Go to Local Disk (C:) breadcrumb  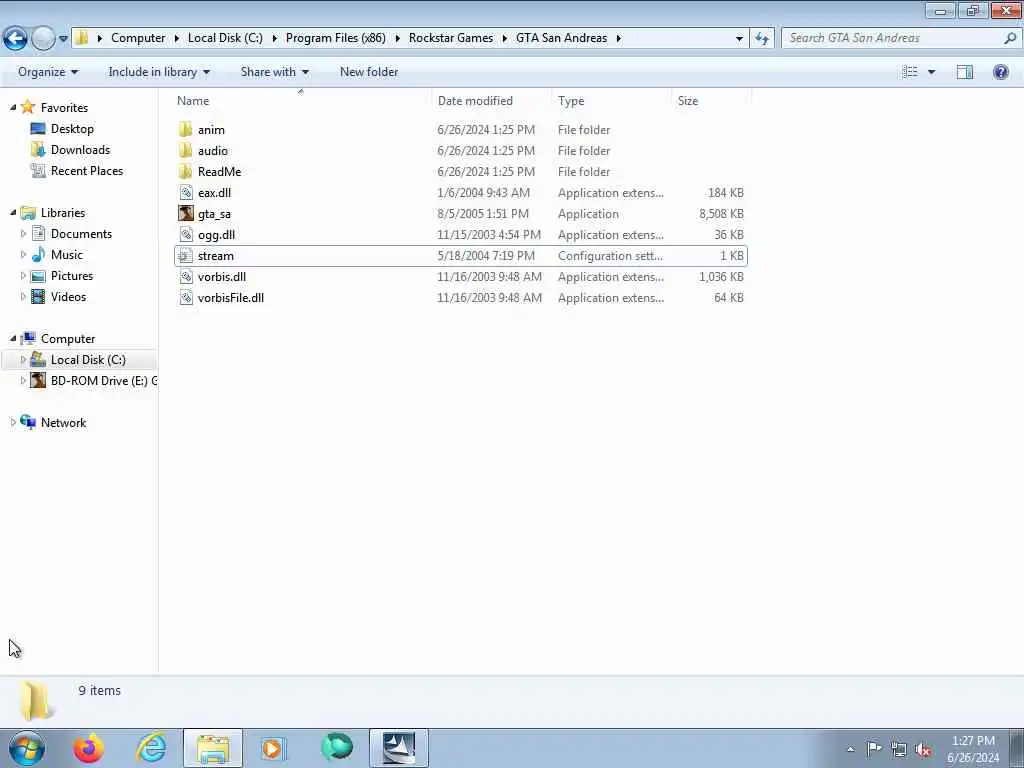(x=225, y=38)
